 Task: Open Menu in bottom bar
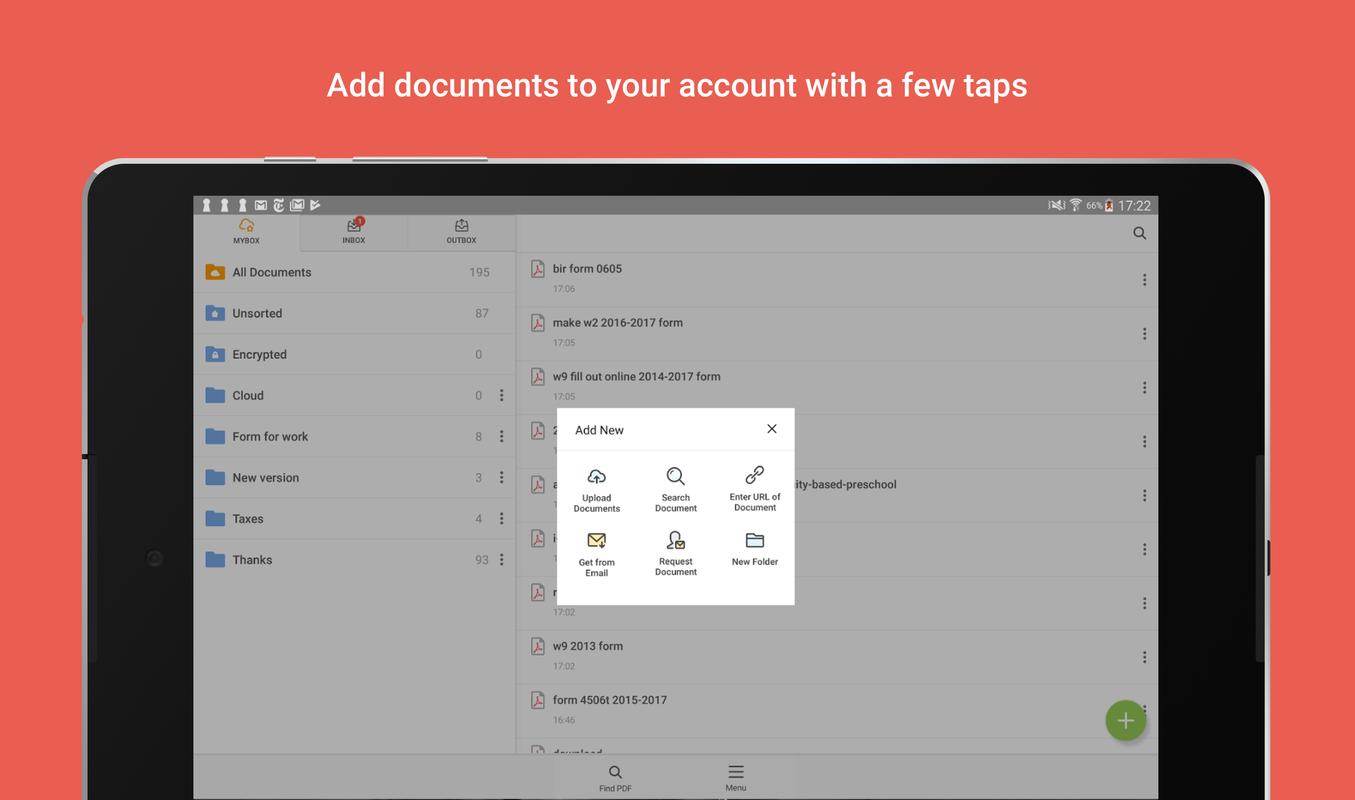coord(736,778)
